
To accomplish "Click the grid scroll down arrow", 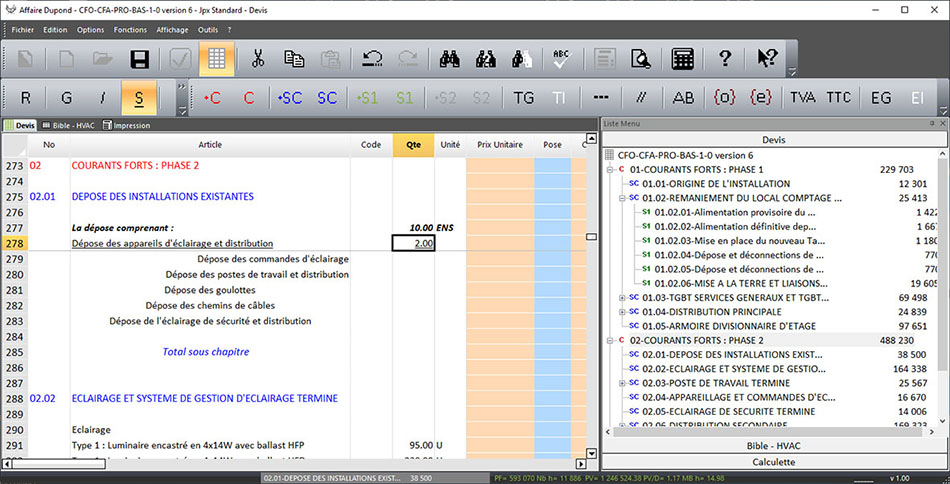I will 592,453.
